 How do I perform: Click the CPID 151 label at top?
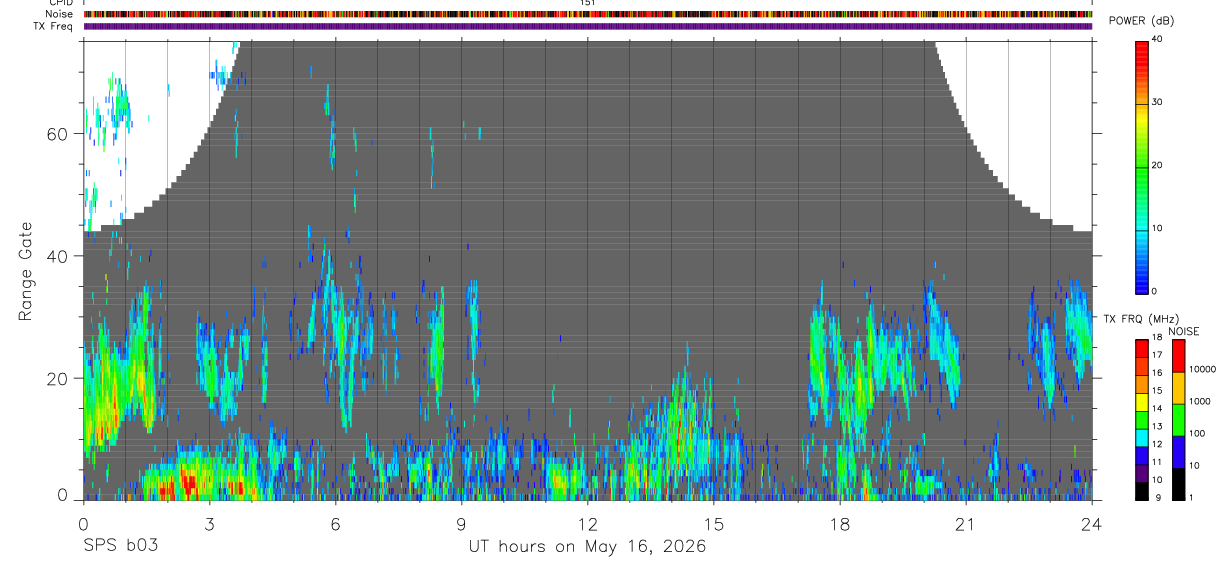(x=587, y=3)
